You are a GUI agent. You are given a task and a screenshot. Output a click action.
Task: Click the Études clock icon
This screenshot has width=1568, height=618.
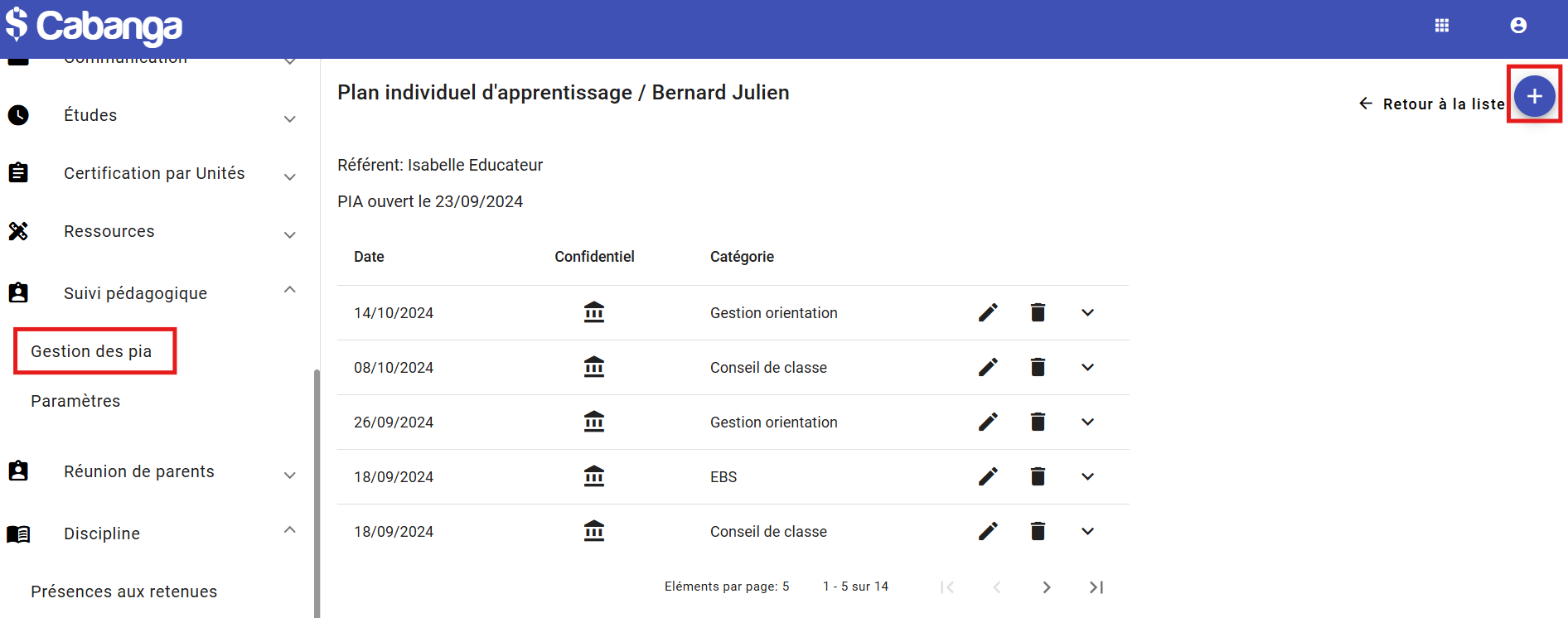click(18, 115)
